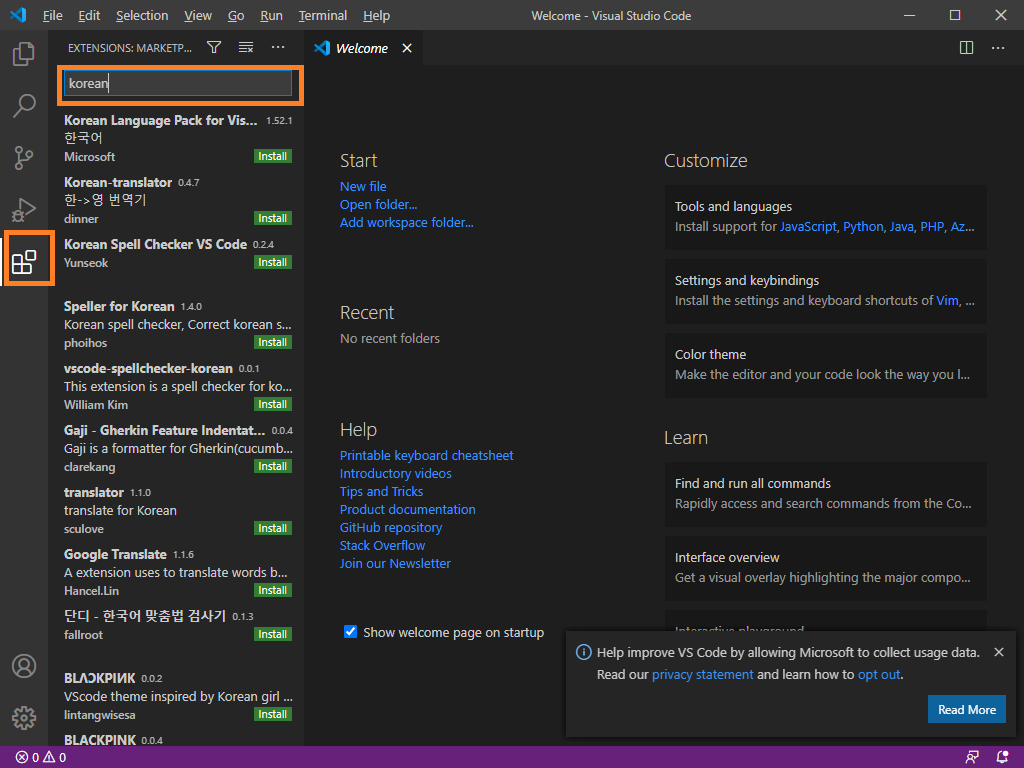The width and height of the screenshot is (1024, 768).
Task: Open the View menu
Action: coord(197,15)
